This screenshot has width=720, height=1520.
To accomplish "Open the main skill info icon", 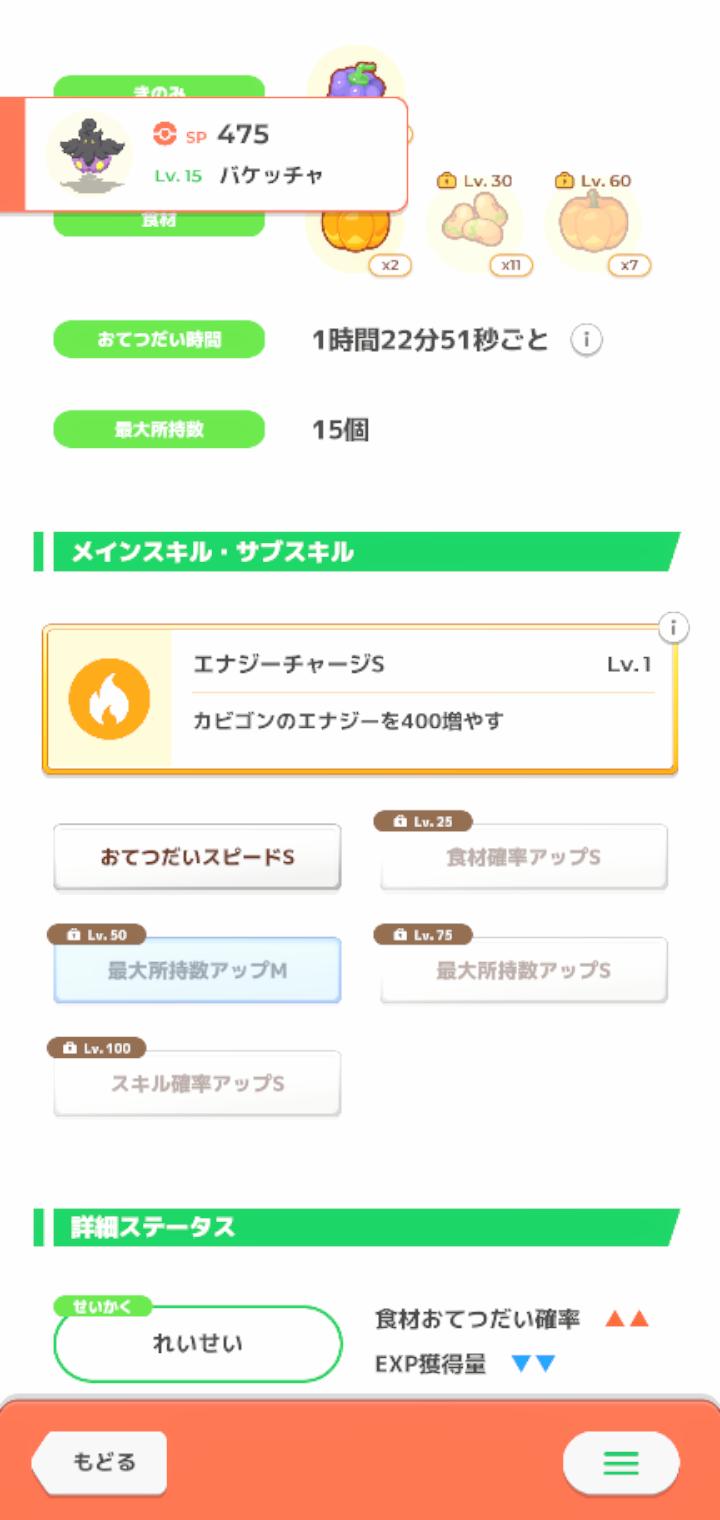I will [x=674, y=628].
